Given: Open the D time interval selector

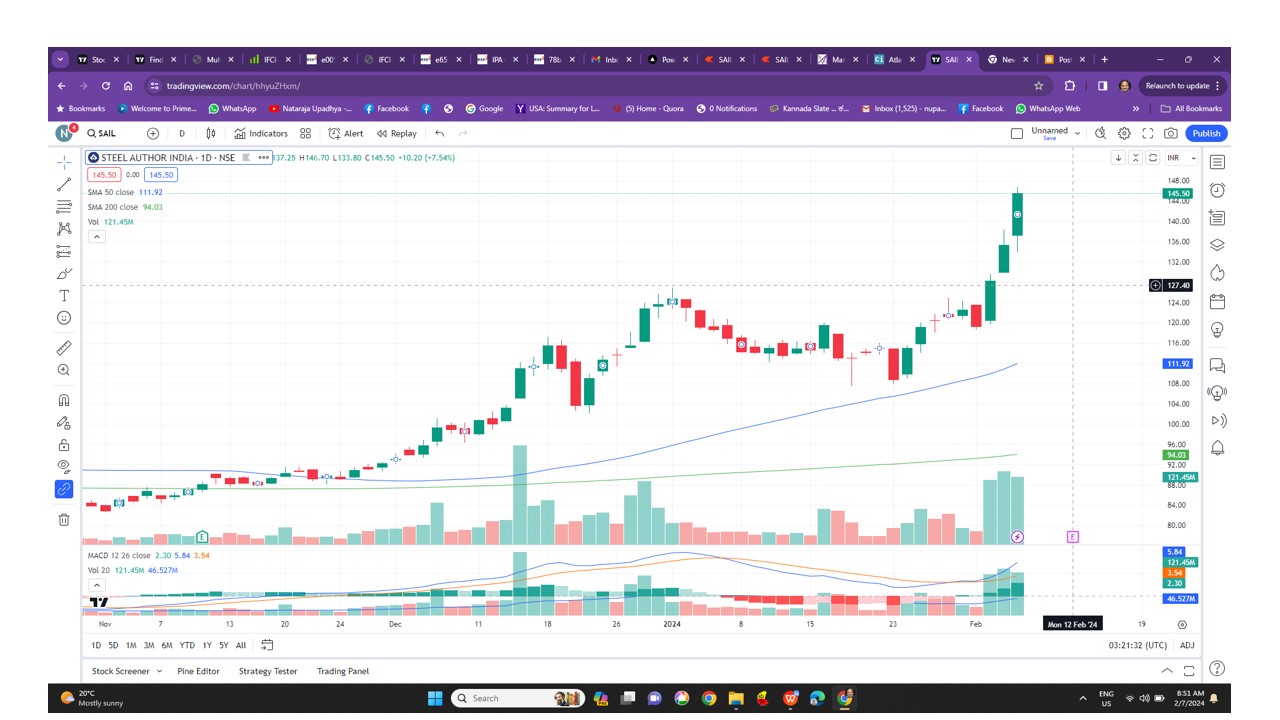Looking at the screenshot, I should 182,133.
